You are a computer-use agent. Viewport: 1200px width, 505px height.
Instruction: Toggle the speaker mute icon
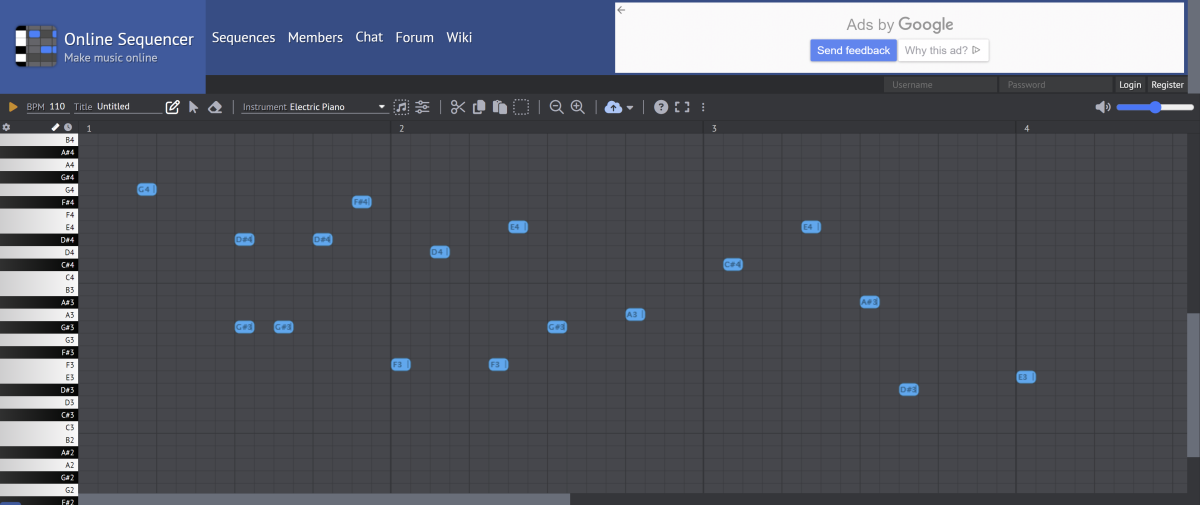(1103, 107)
